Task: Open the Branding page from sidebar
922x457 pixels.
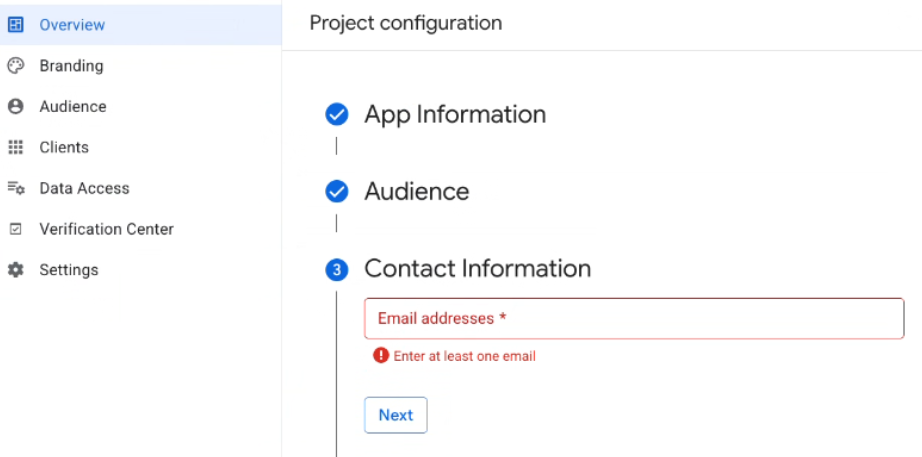Action: click(71, 66)
